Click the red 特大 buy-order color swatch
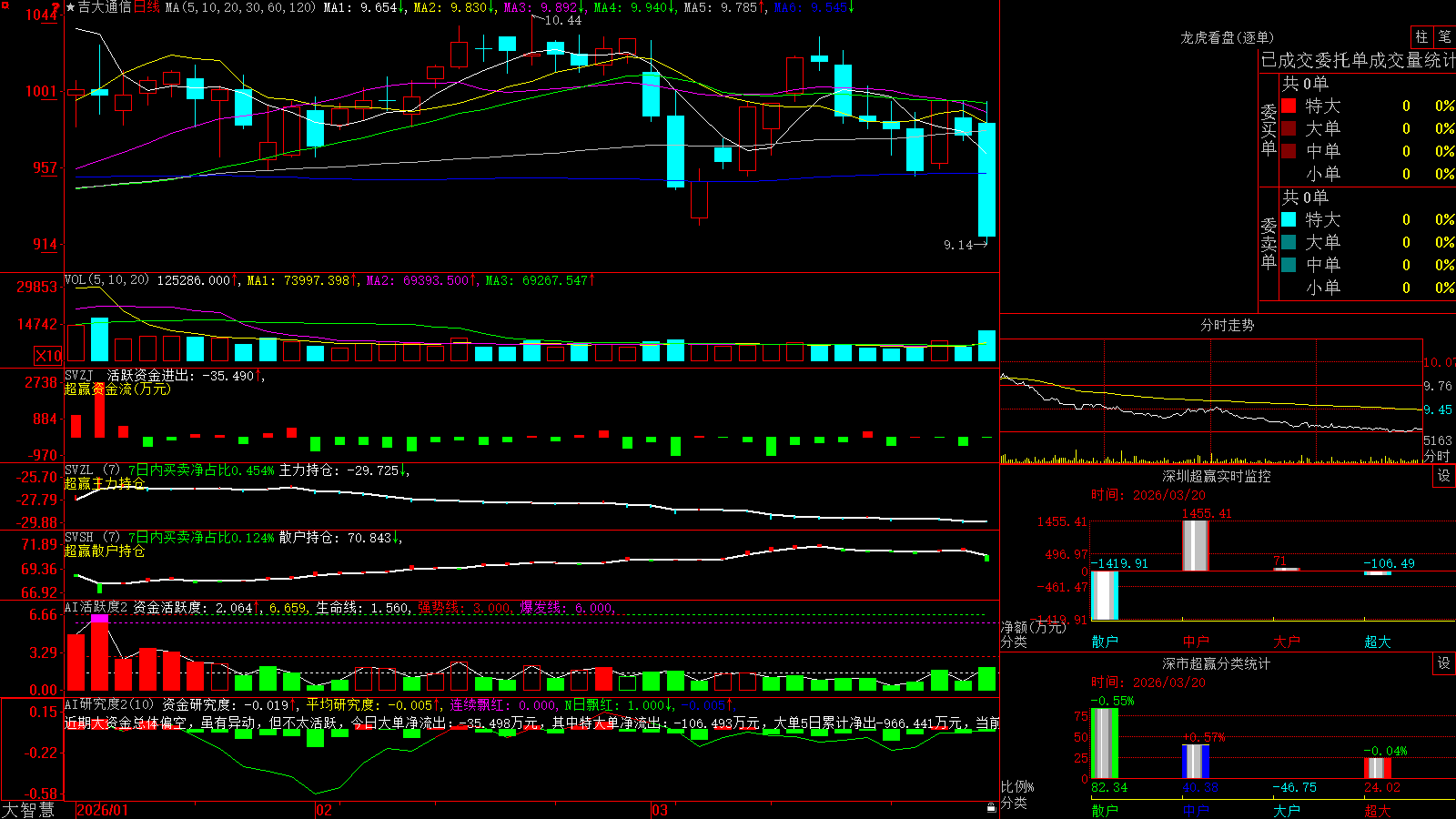1456x819 pixels. pos(1289,106)
